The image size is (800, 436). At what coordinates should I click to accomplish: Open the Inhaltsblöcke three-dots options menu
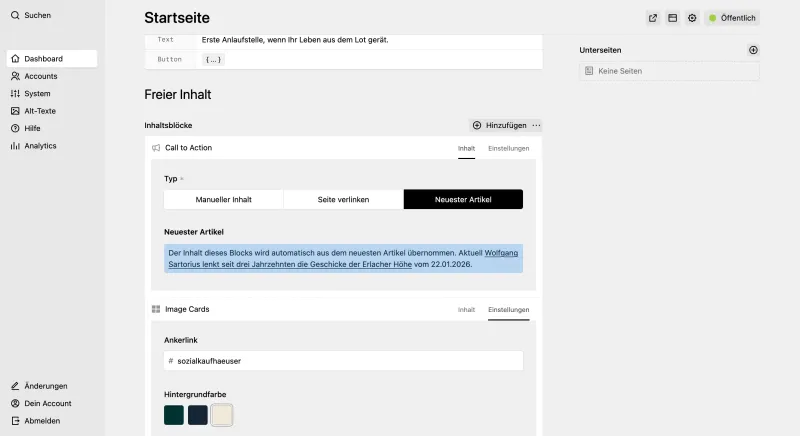[537, 126]
